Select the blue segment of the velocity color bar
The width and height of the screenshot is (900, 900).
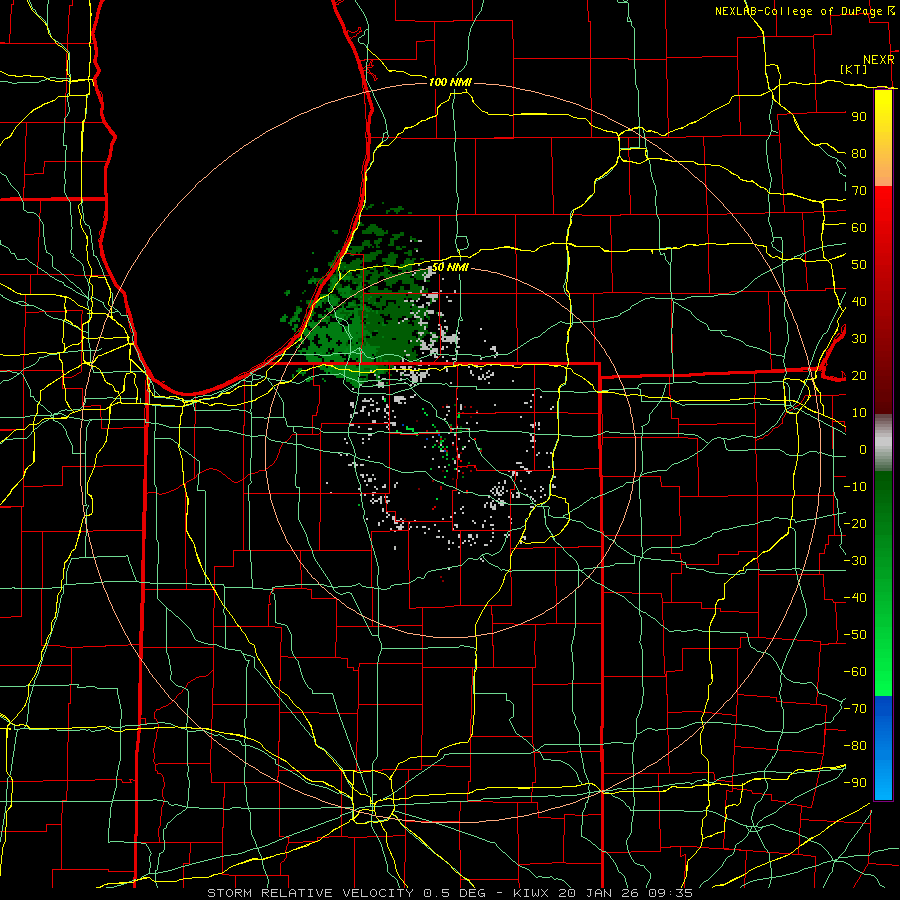[883, 748]
